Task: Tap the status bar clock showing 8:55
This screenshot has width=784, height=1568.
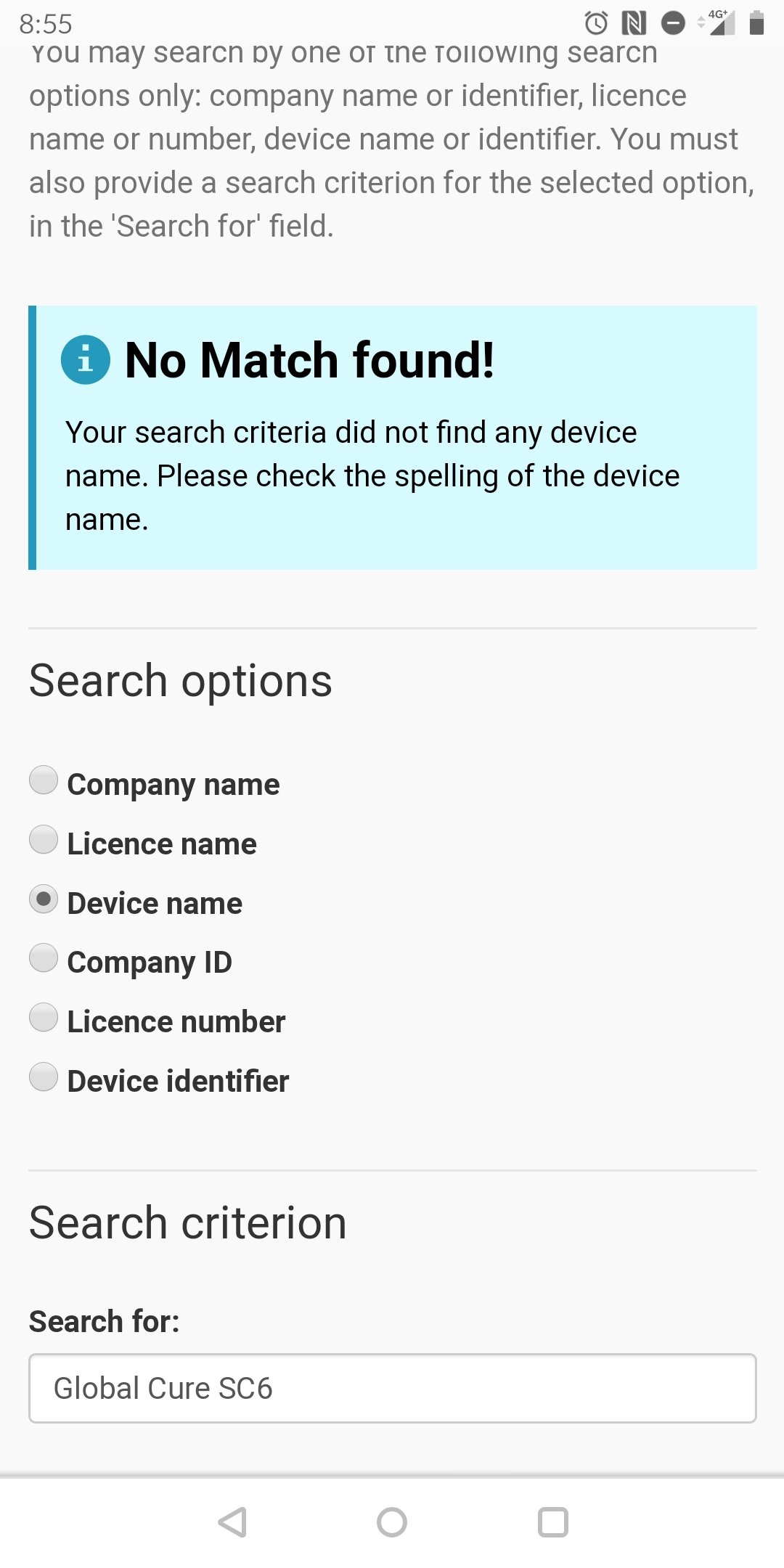Action: coord(46,24)
